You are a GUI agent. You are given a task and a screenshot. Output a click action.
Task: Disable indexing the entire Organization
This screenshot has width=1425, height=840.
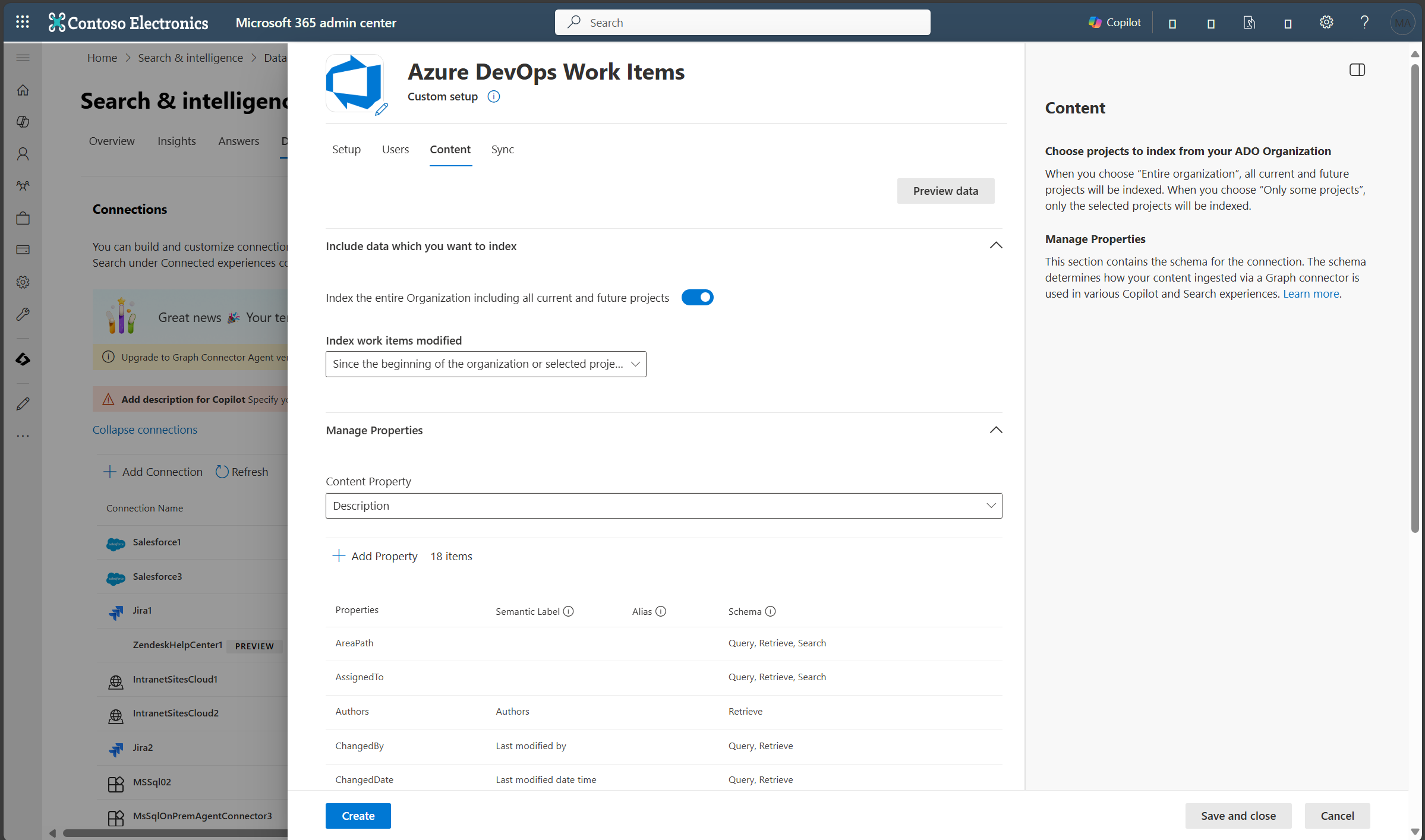tap(698, 297)
